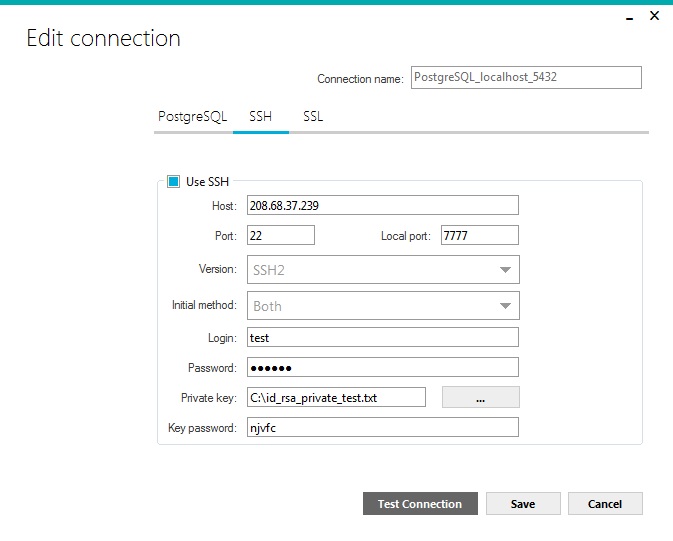
Task: Expand the Version SSH2 dropdown
Action: coord(383,270)
